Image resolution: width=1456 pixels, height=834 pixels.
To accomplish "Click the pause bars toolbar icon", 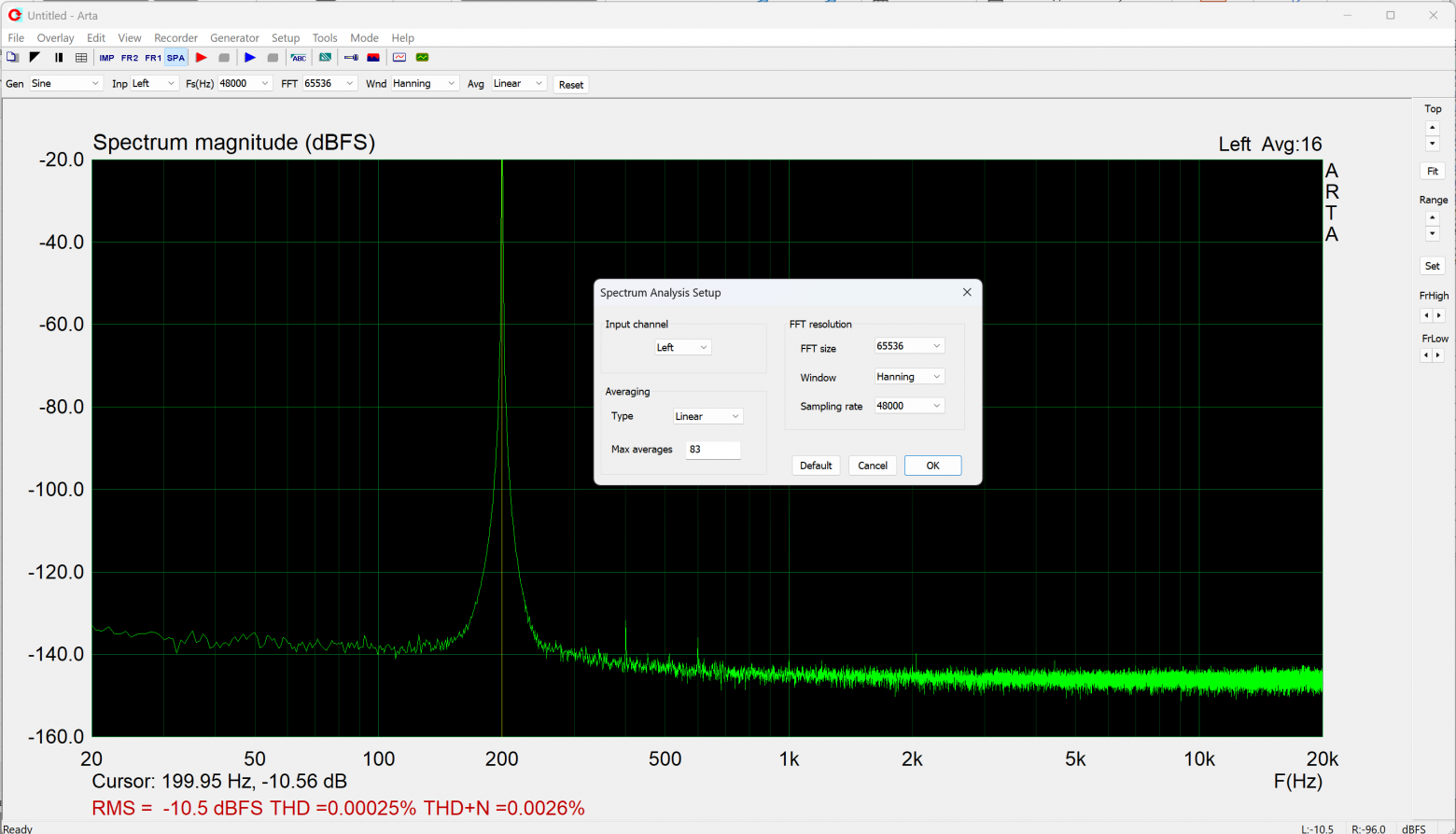I will point(59,58).
